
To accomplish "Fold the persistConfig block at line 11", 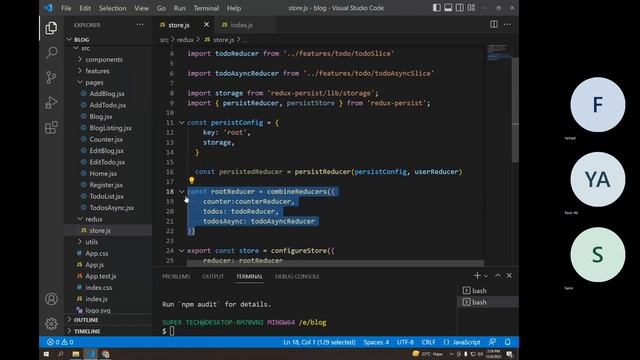I will pyautogui.click(x=182, y=122).
